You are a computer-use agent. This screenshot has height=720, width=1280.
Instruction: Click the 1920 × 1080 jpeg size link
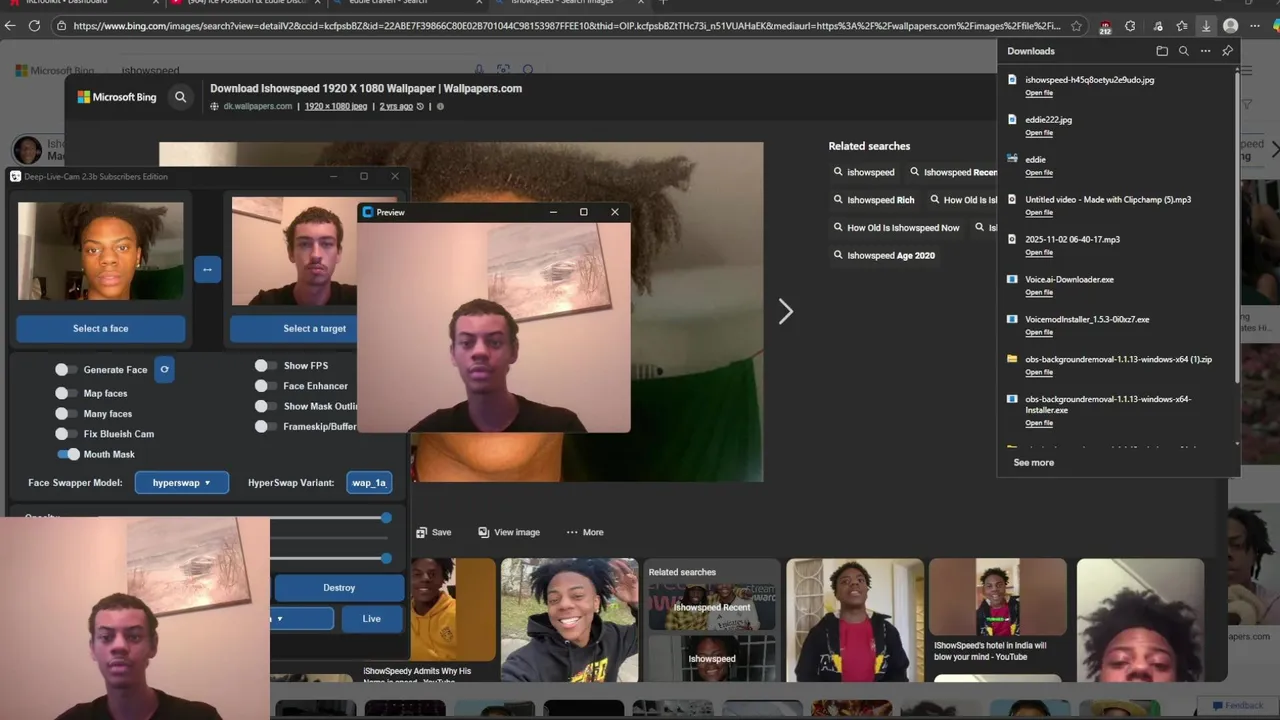pyautogui.click(x=336, y=106)
